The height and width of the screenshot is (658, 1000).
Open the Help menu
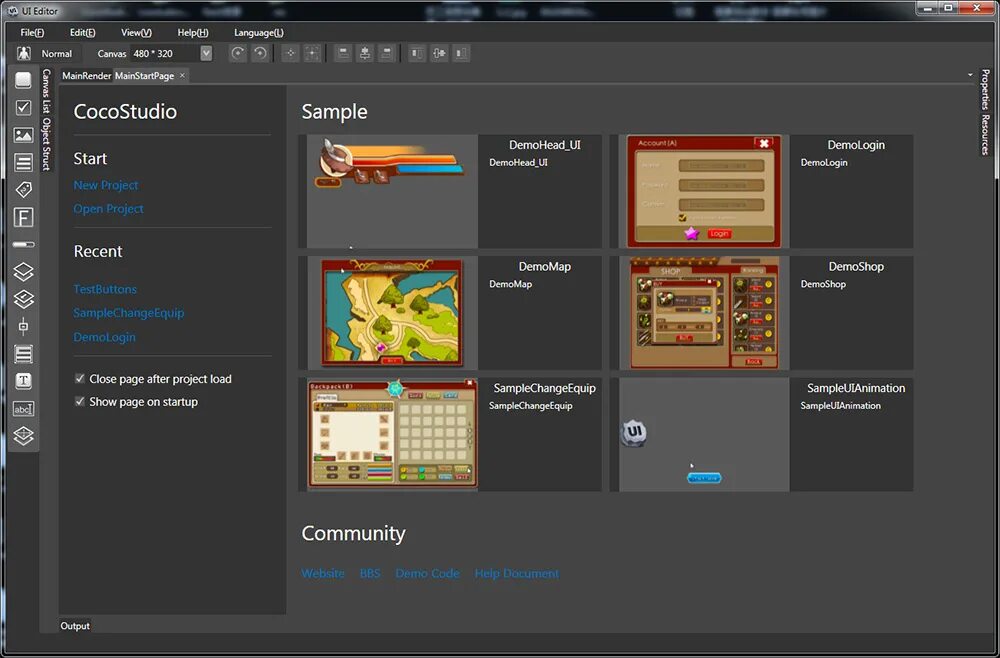[x=193, y=33]
